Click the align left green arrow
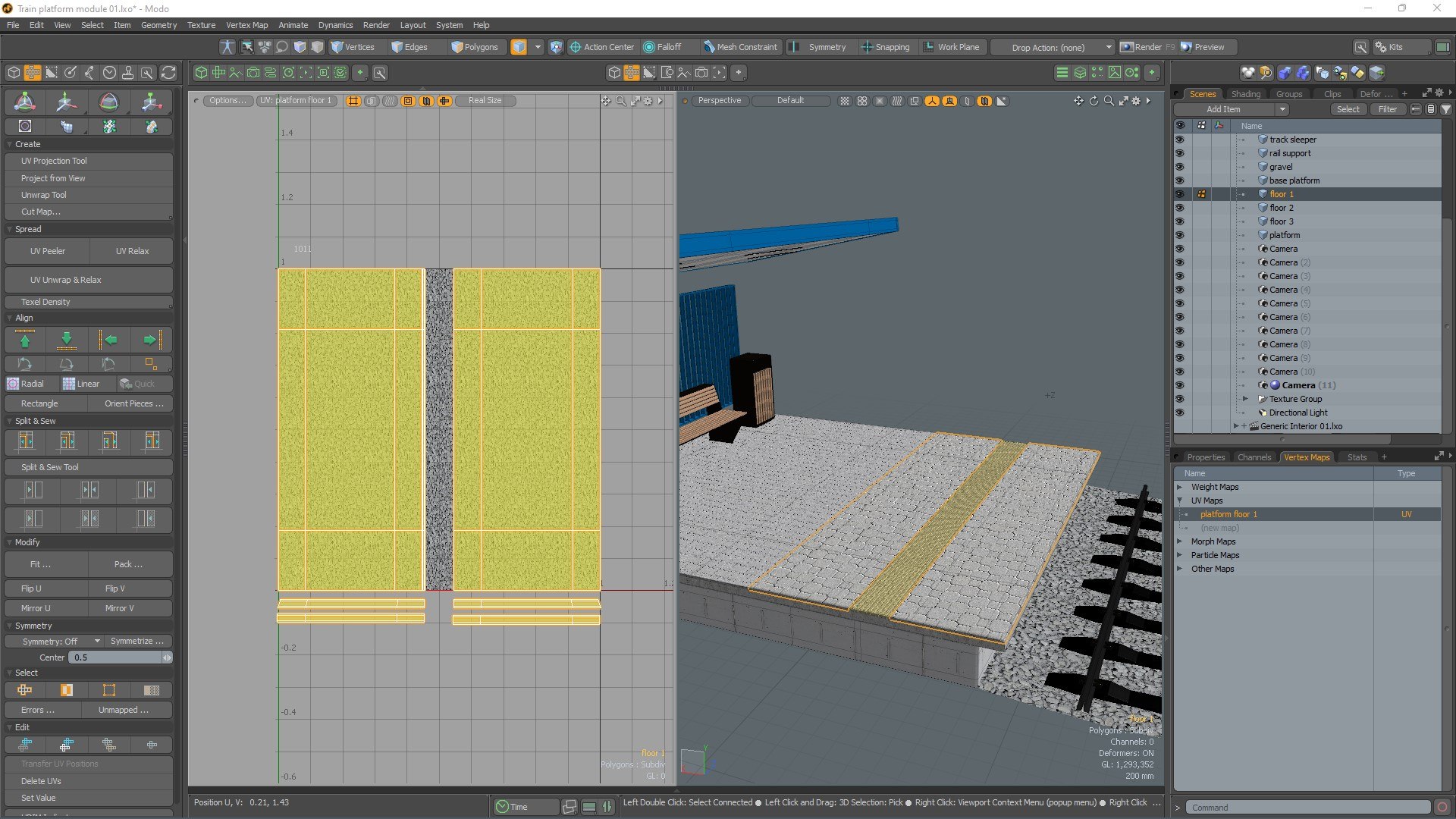Image resolution: width=1456 pixels, height=819 pixels. point(109,340)
